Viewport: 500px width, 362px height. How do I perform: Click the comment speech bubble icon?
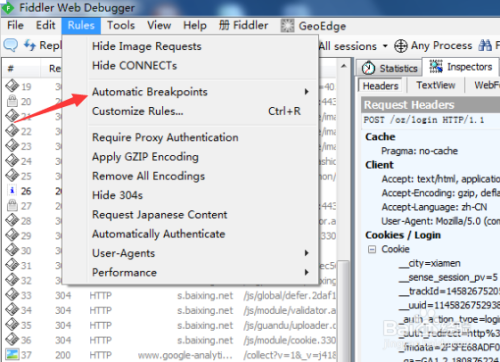10,45
